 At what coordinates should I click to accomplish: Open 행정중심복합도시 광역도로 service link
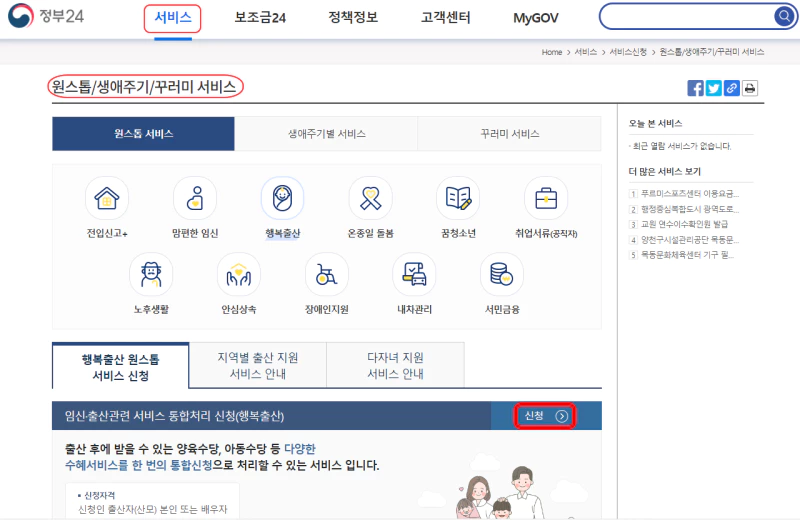tap(690, 209)
